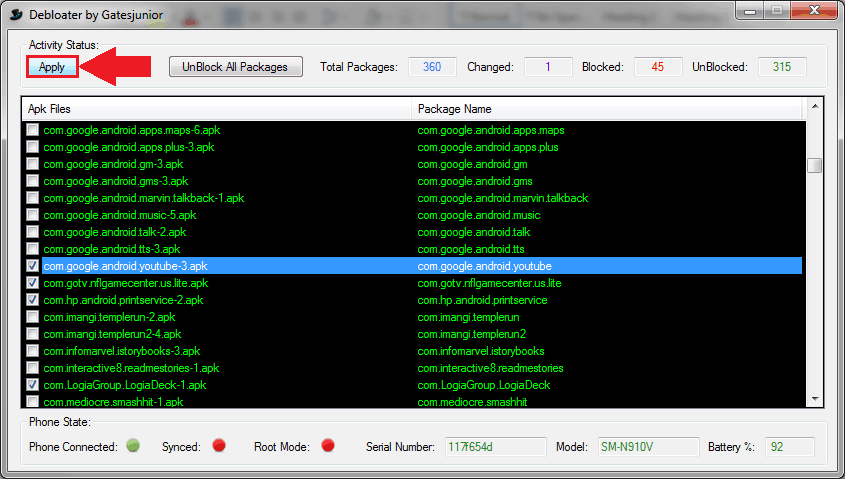Uncheck the com.google.android.youtube-3.apk checkbox
Image resolution: width=845 pixels, height=479 pixels.
coord(33,266)
